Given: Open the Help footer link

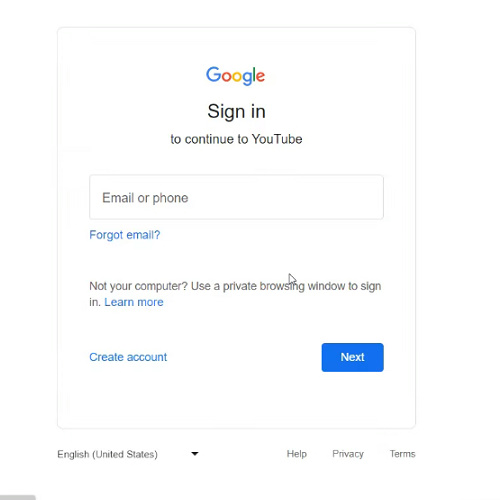Looking at the screenshot, I should click(x=296, y=454).
